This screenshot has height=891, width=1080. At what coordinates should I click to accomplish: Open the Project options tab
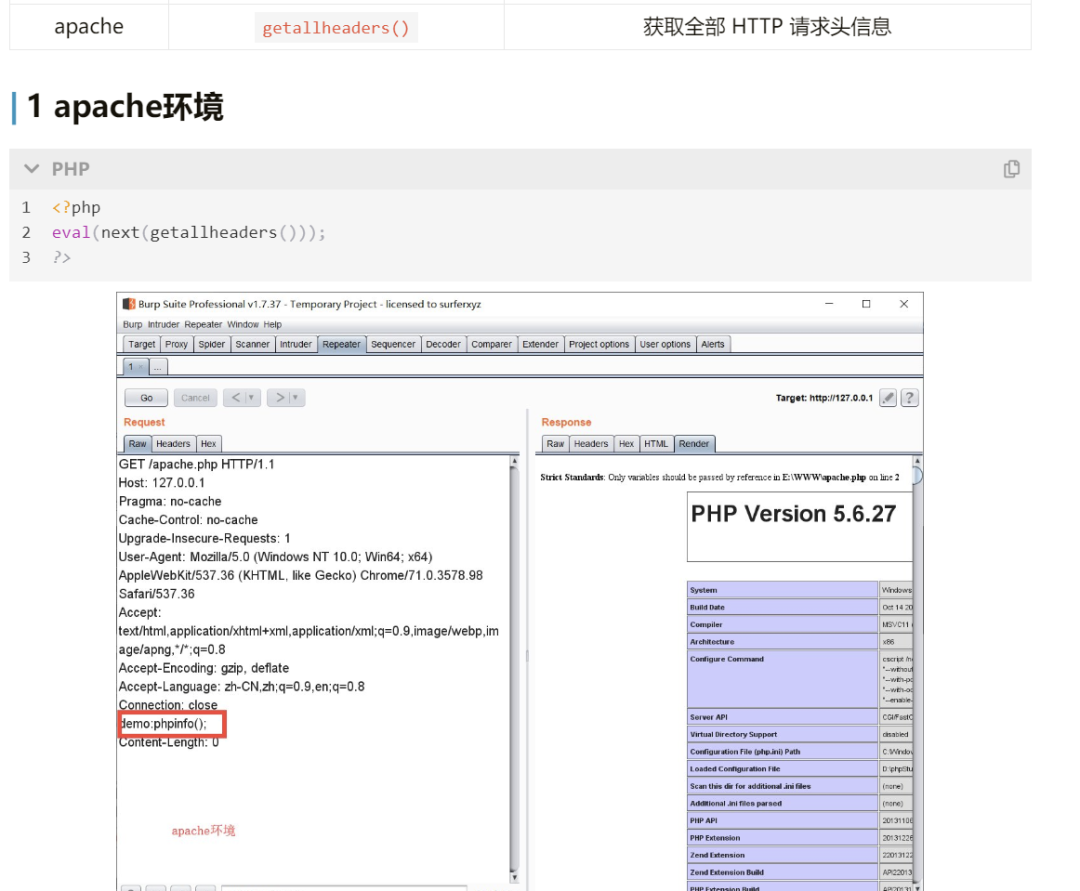(x=599, y=344)
